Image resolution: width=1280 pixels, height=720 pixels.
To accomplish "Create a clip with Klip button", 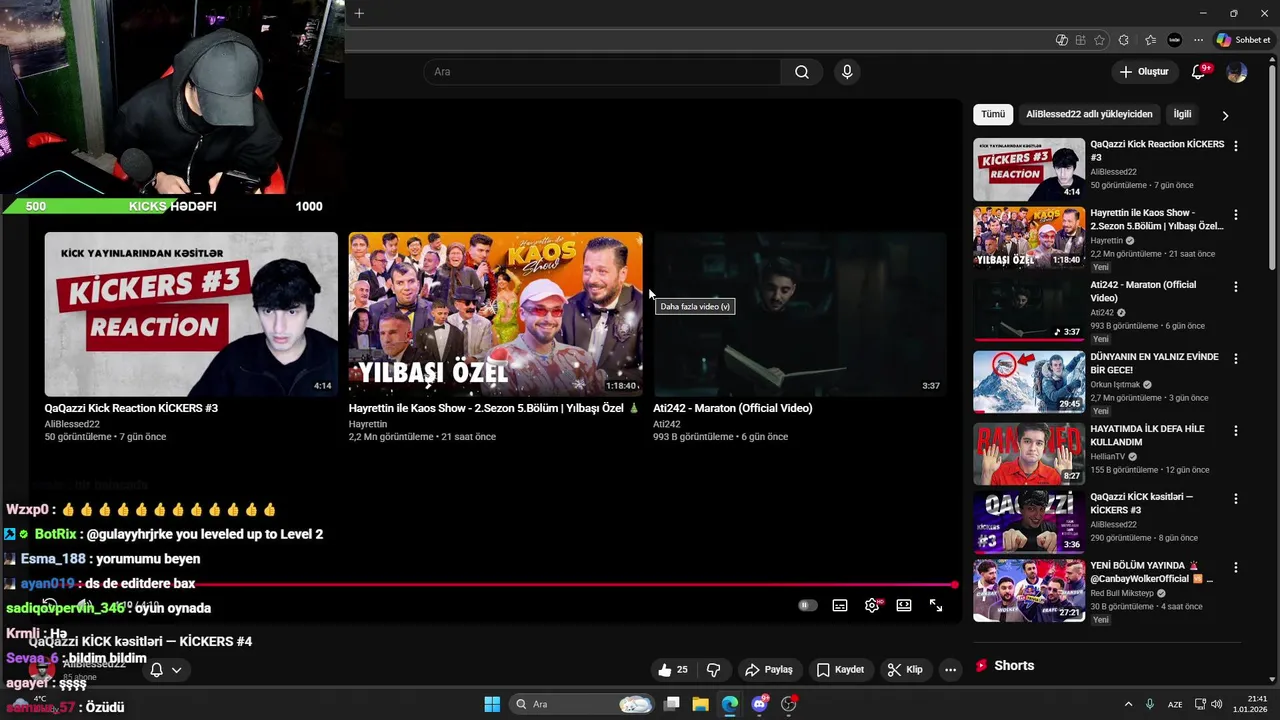I will coord(905,670).
